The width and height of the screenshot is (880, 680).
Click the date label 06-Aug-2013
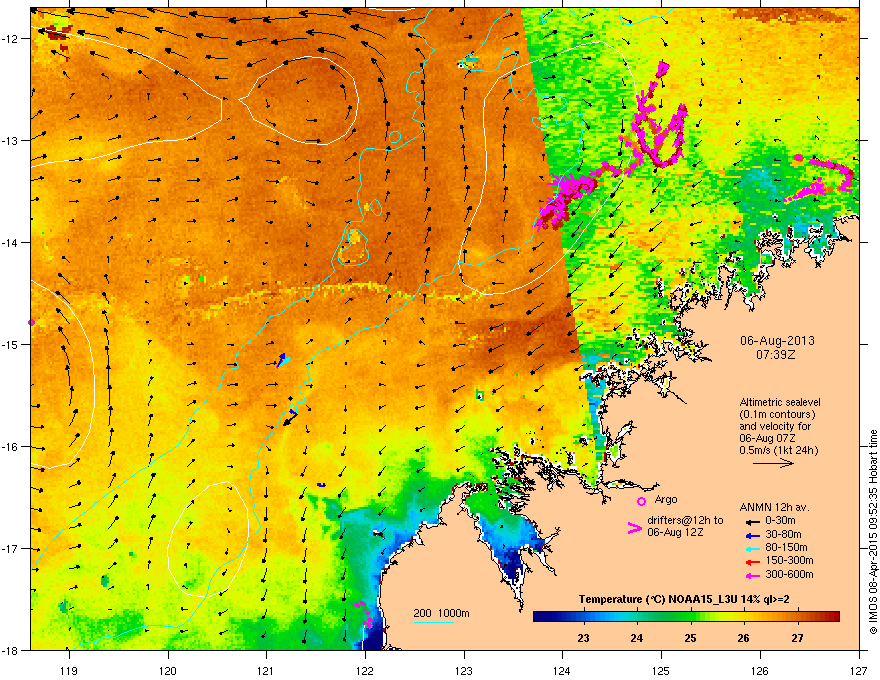click(777, 341)
